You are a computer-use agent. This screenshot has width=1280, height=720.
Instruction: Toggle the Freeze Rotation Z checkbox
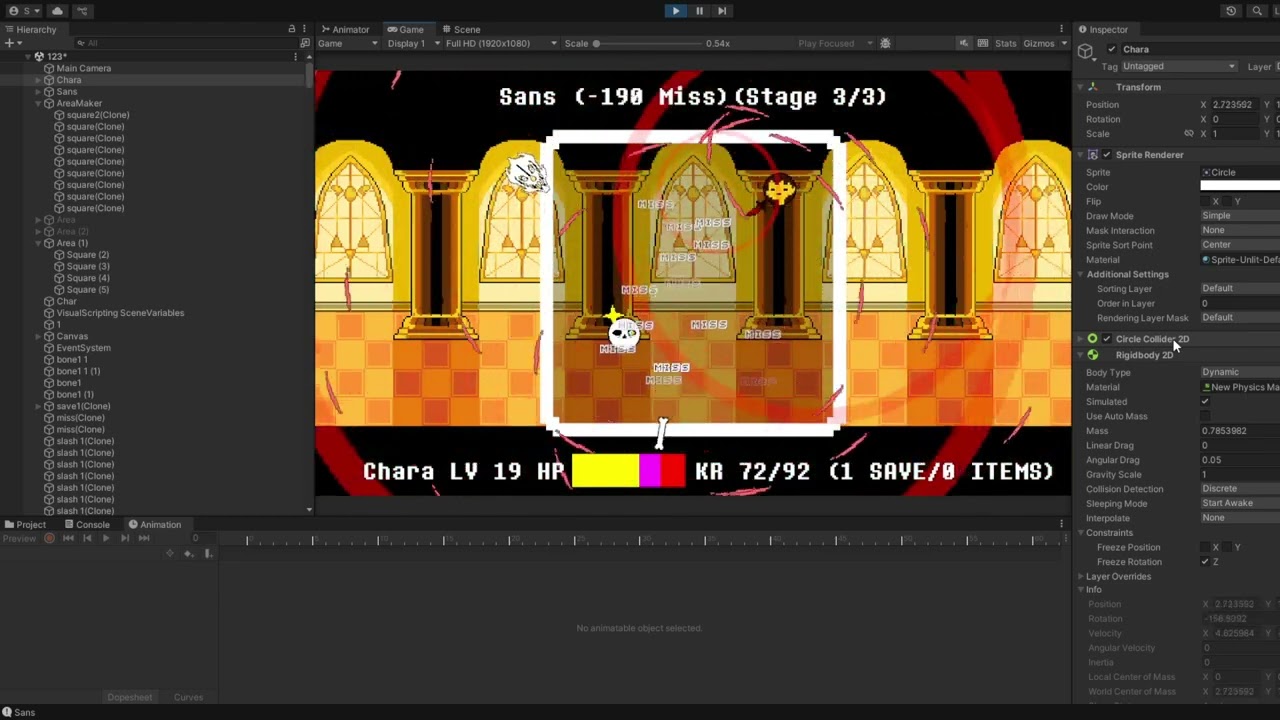coord(1205,562)
